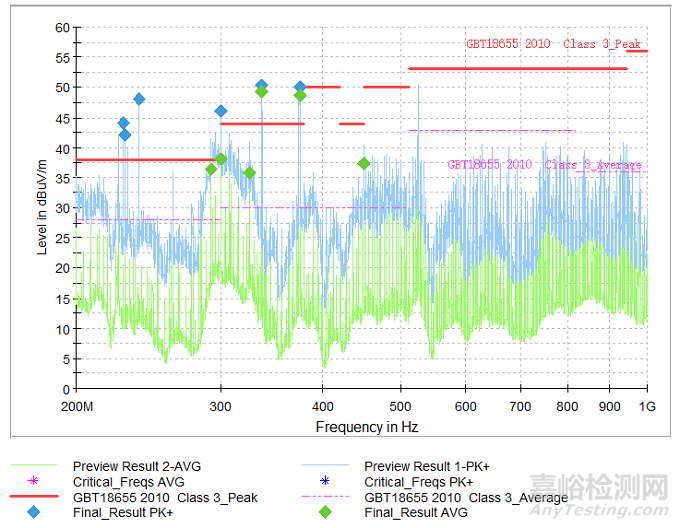The image size is (680, 528).
Task: Click the red 'GBT18655 2010 Class 3_Peak' plot annotation
Action: (553, 44)
